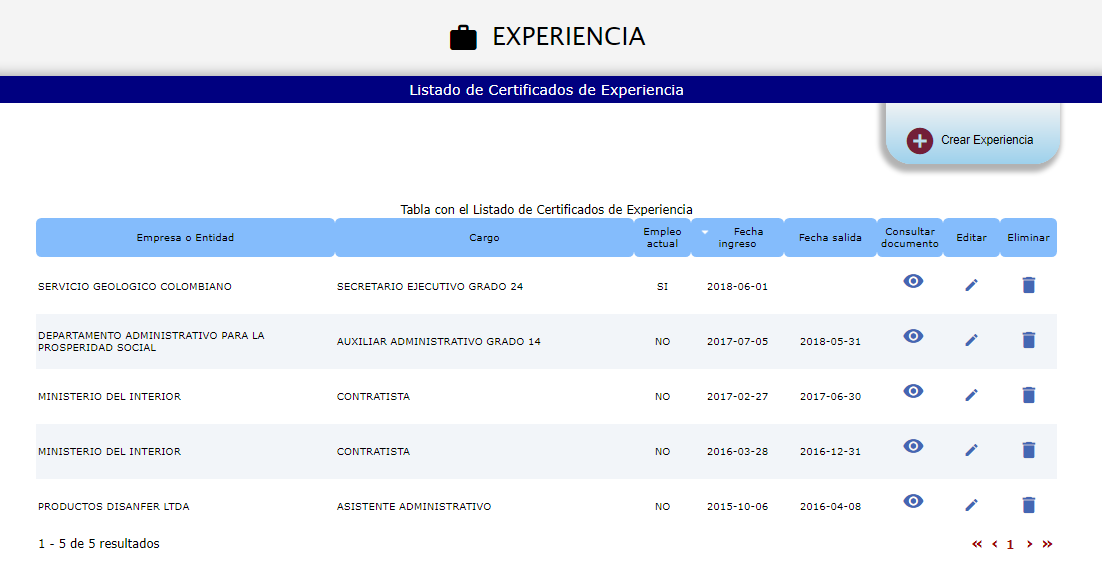Sort by Empresa o Entidad column header
Viewport: 1102px width, 569px height.
186,237
